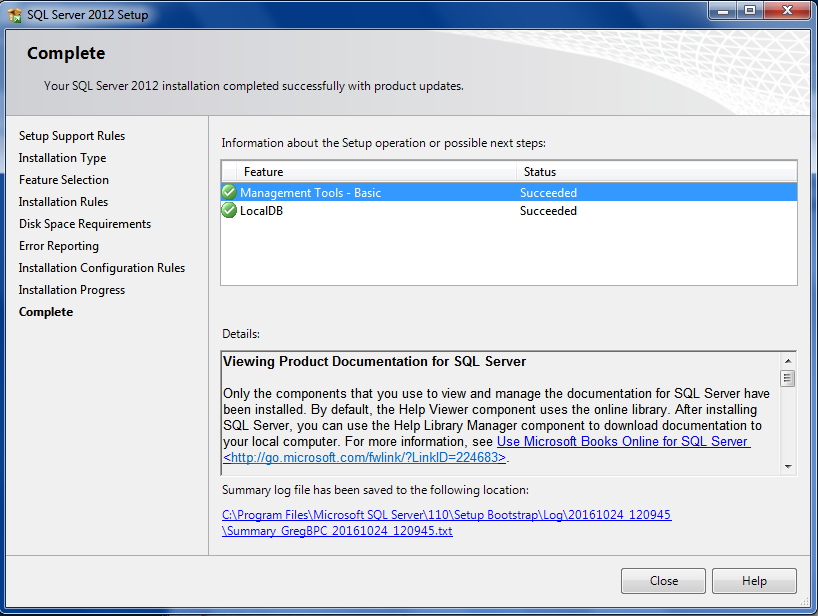Viewport: 818px width, 616px height.
Task: Select Installation Progress step
Action: [72, 289]
